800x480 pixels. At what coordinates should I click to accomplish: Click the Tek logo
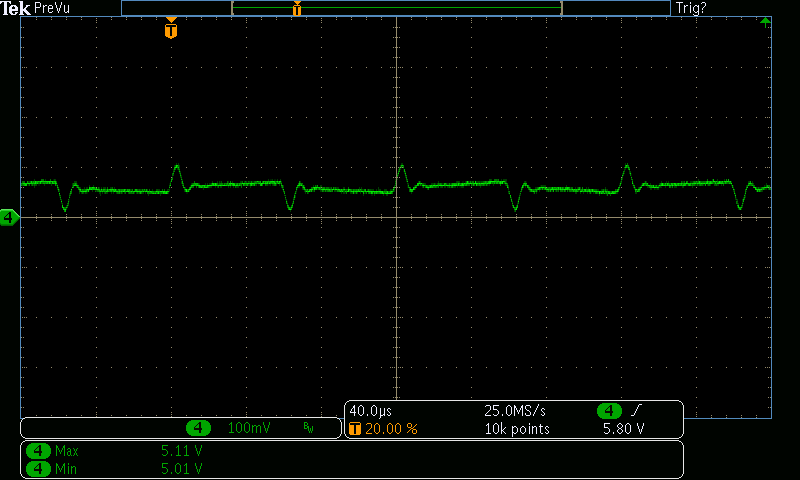pyautogui.click(x=16, y=8)
